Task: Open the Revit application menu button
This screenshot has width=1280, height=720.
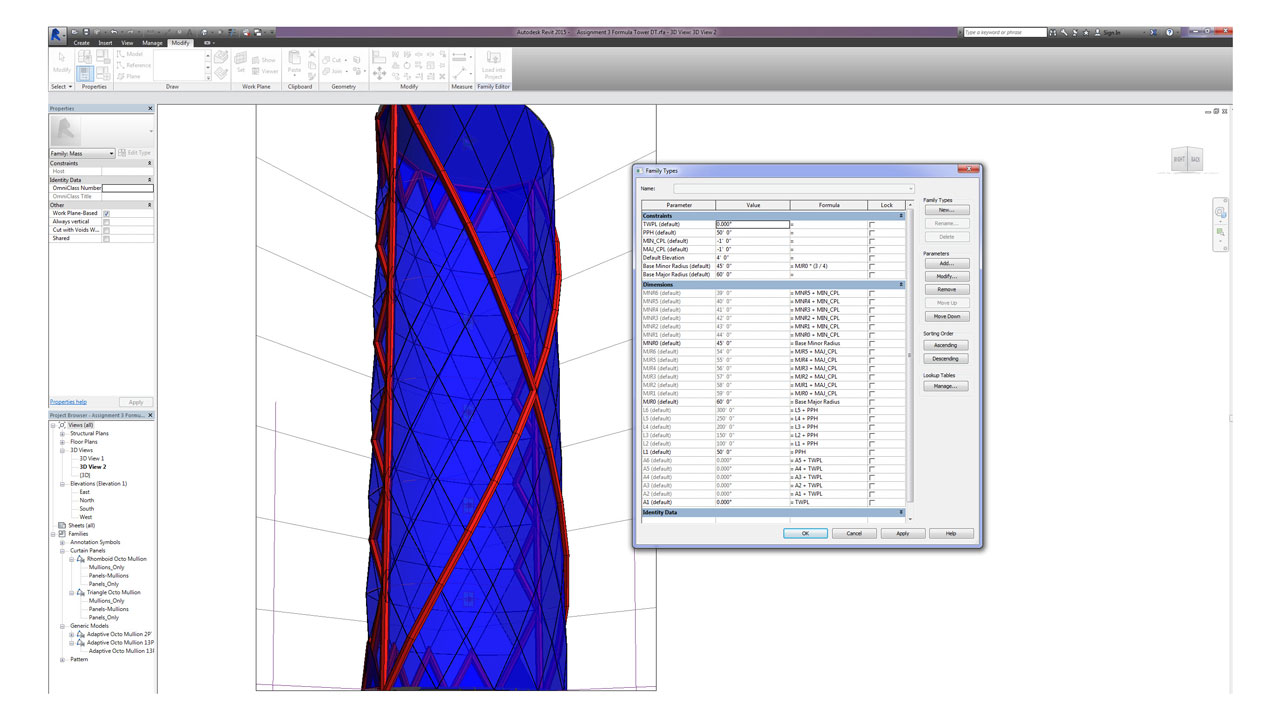Action: pos(57,34)
